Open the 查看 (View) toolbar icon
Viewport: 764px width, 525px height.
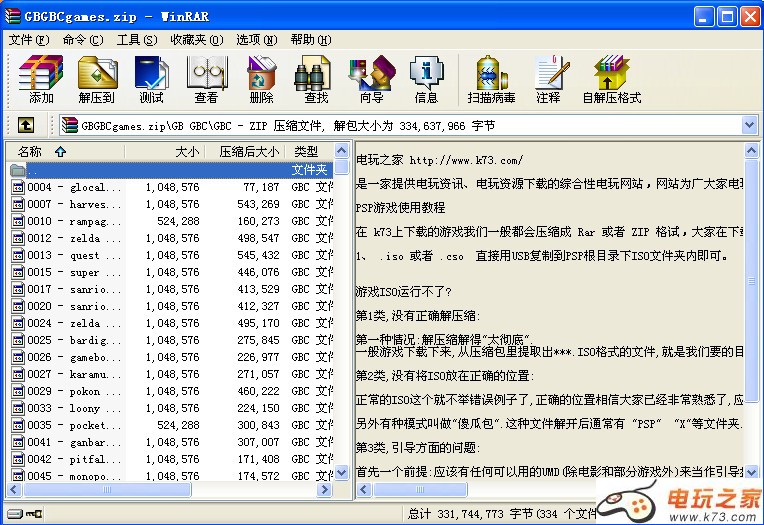pos(207,78)
